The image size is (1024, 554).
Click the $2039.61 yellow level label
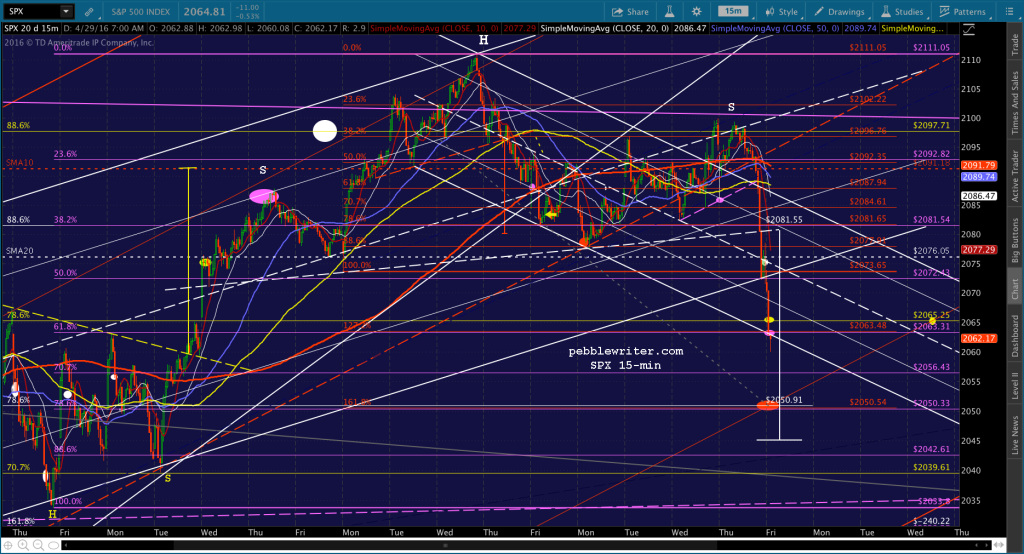coord(931,468)
